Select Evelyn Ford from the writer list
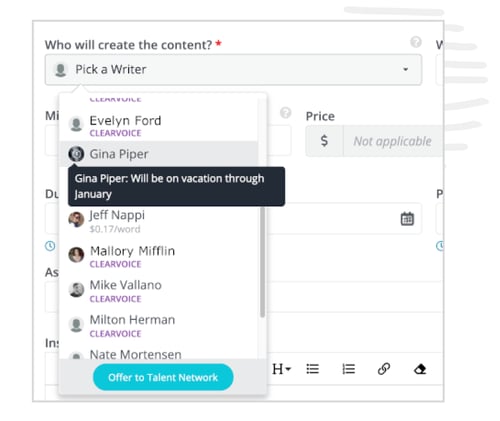 [159, 125]
